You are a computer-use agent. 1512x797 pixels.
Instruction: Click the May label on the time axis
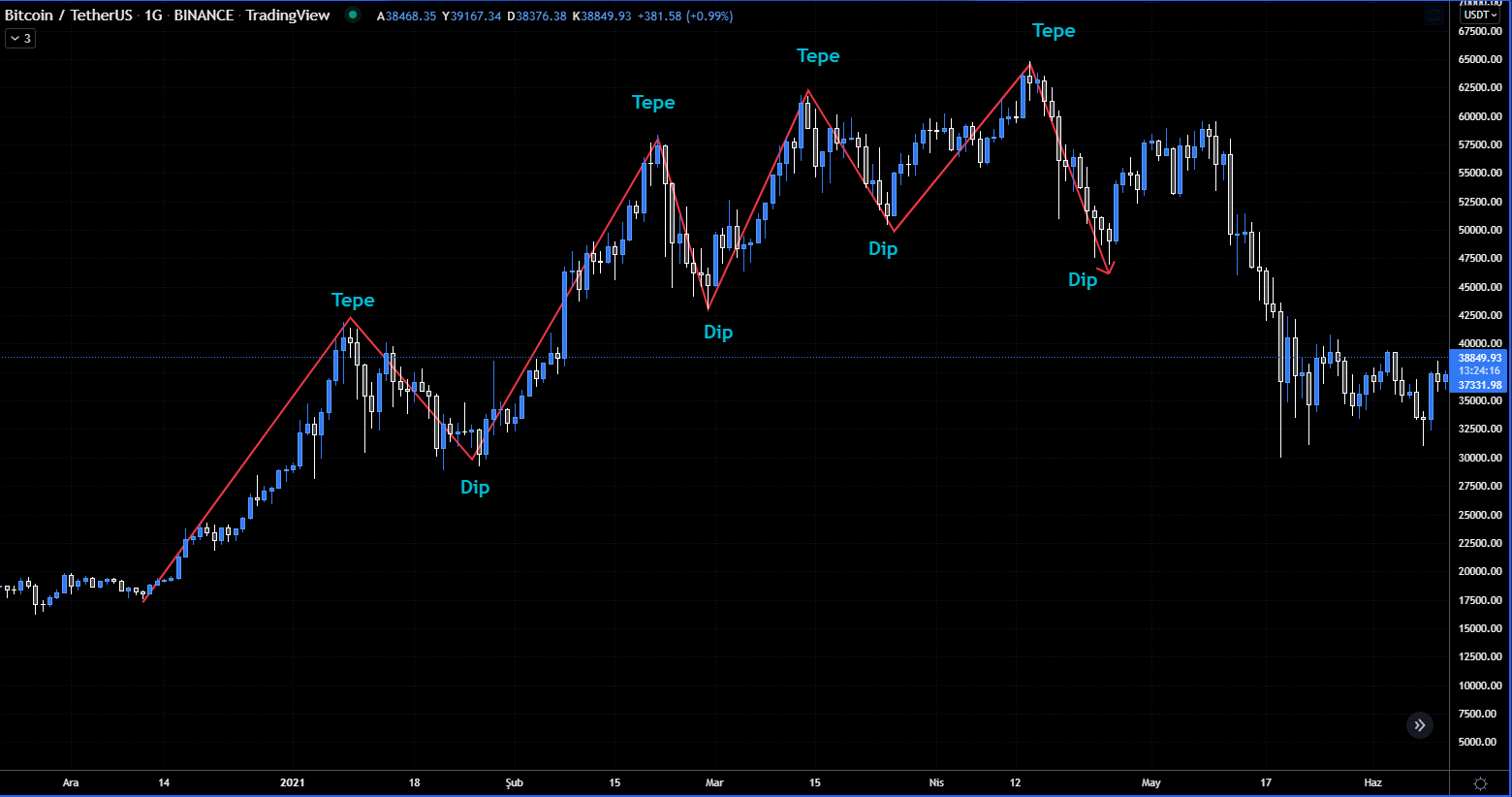click(x=1150, y=782)
